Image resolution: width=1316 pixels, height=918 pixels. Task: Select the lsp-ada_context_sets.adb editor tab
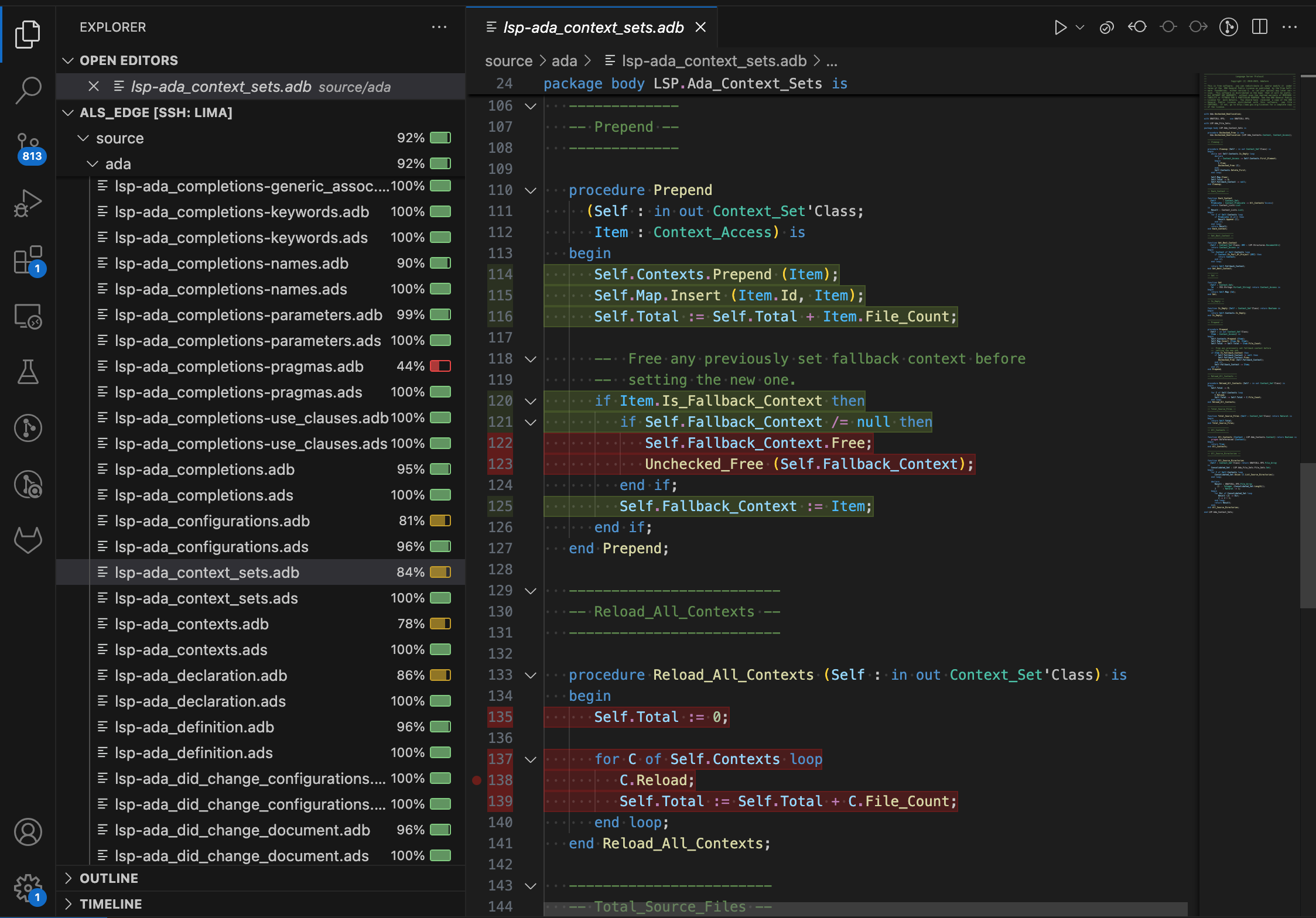[x=593, y=28]
